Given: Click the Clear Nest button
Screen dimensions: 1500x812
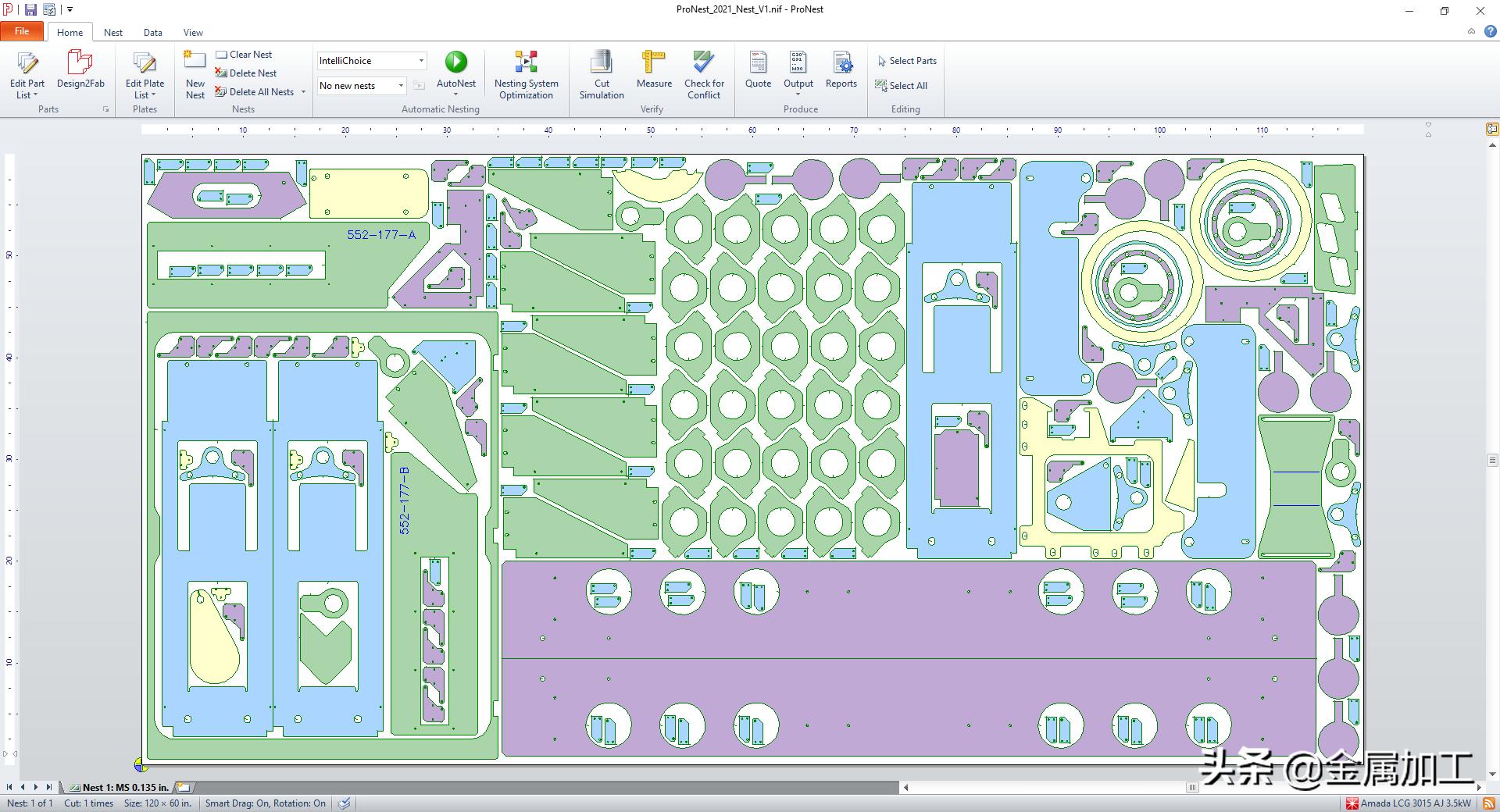Looking at the screenshot, I should click(244, 55).
